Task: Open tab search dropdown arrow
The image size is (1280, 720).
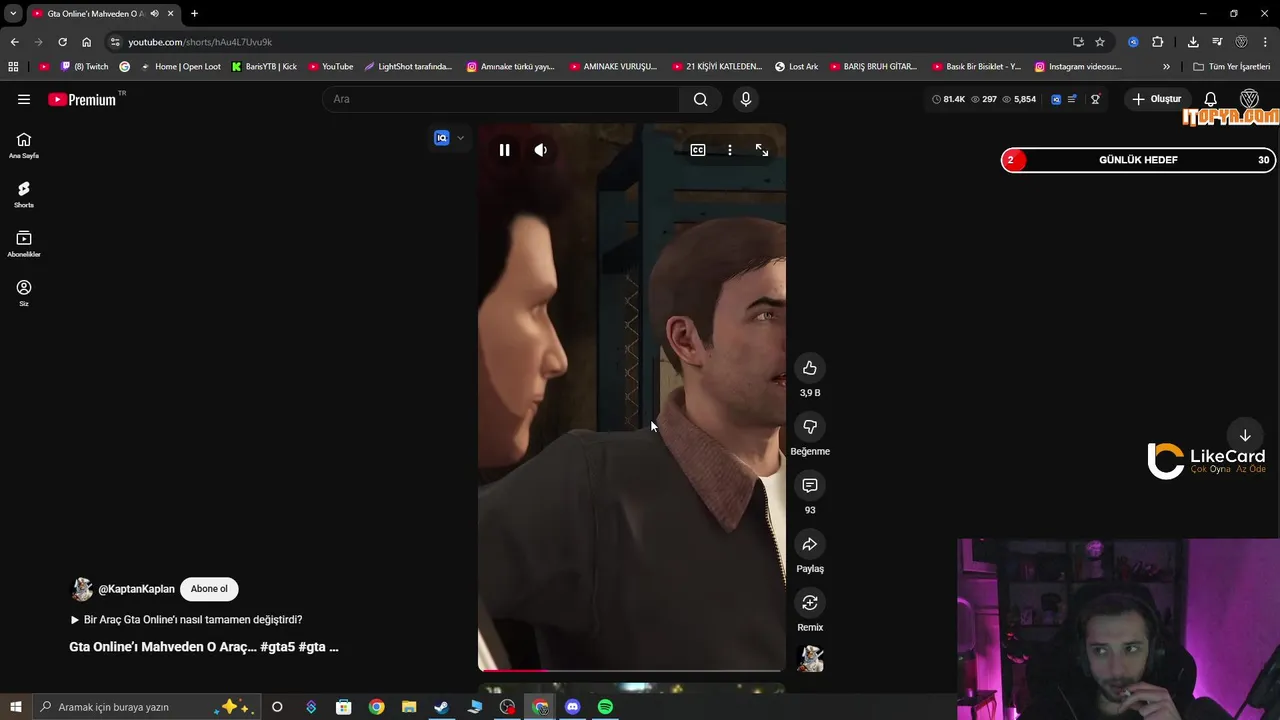Action: click(13, 13)
